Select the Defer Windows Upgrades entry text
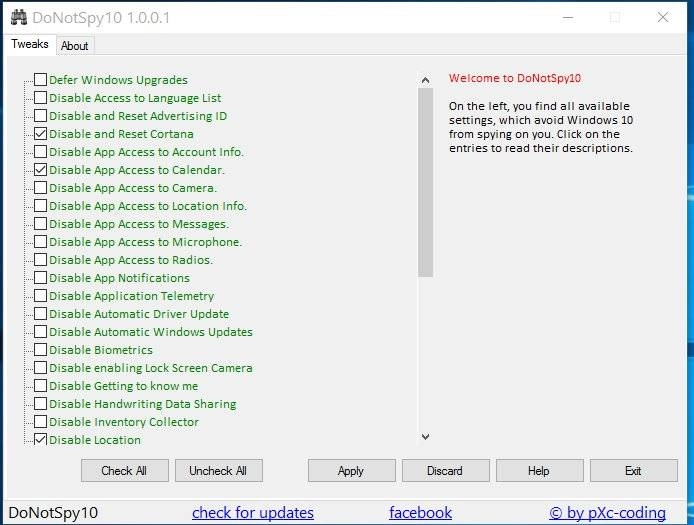Image resolution: width=694 pixels, height=525 pixels. pos(118,80)
